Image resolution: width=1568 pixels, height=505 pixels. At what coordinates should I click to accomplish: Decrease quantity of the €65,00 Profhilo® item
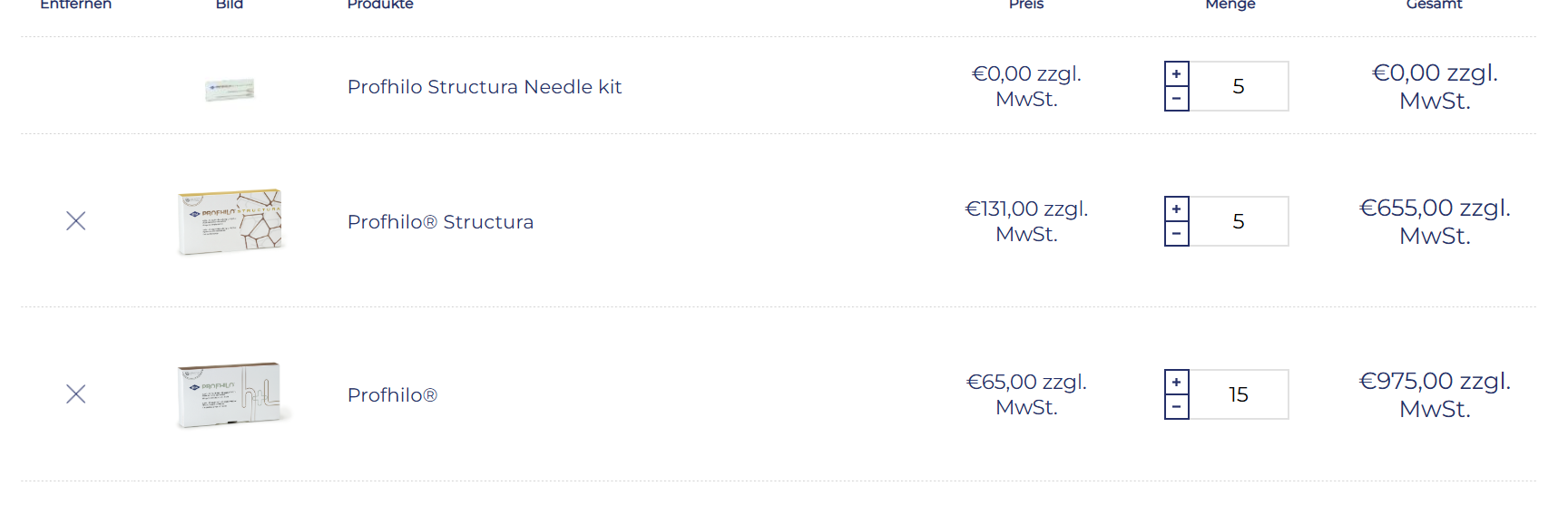point(1176,407)
